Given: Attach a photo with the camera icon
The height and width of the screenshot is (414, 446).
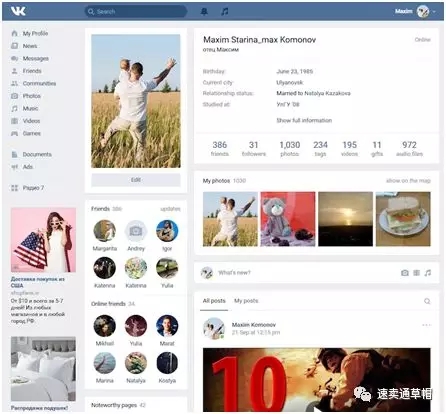Looking at the screenshot, I should pos(405,273).
